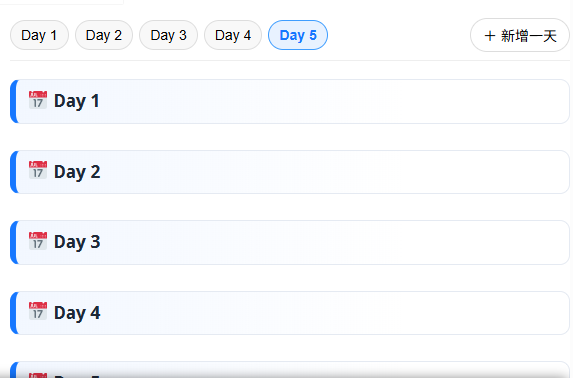Click the Day 3 heading text
Screen dimensions: 573x378
click(77, 242)
